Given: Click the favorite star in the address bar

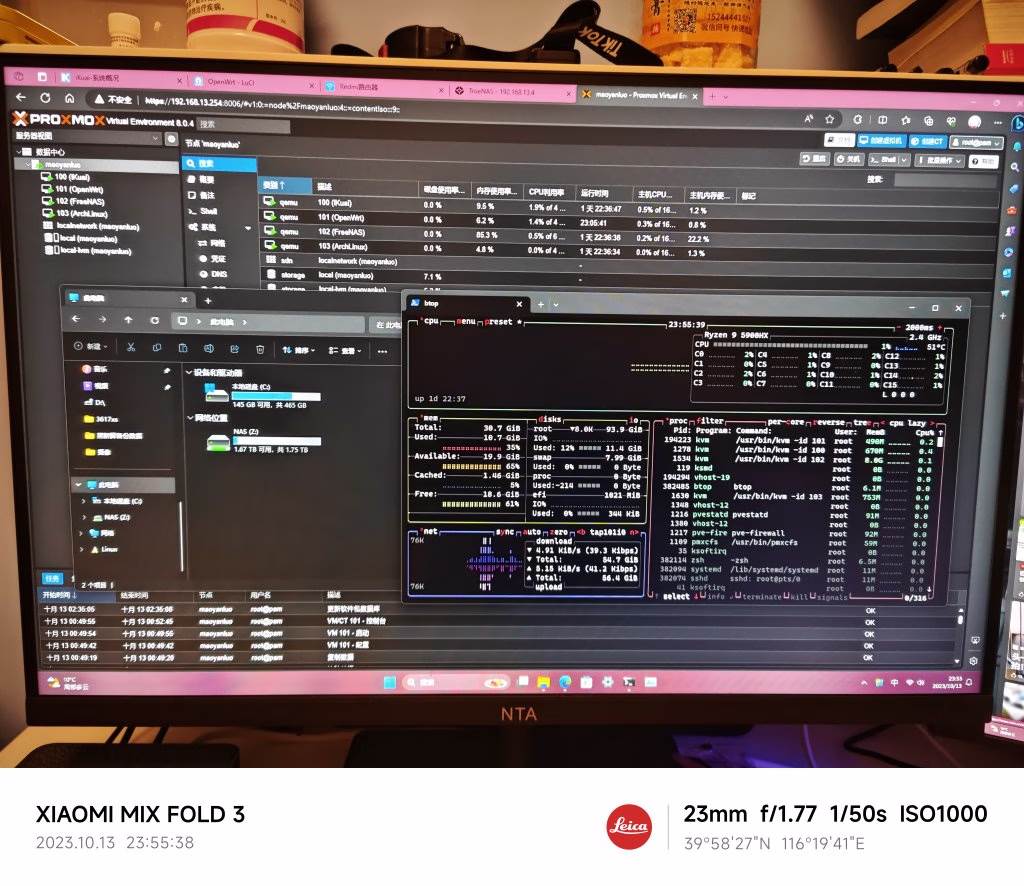Looking at the screenshot, I should coord(829,119).
